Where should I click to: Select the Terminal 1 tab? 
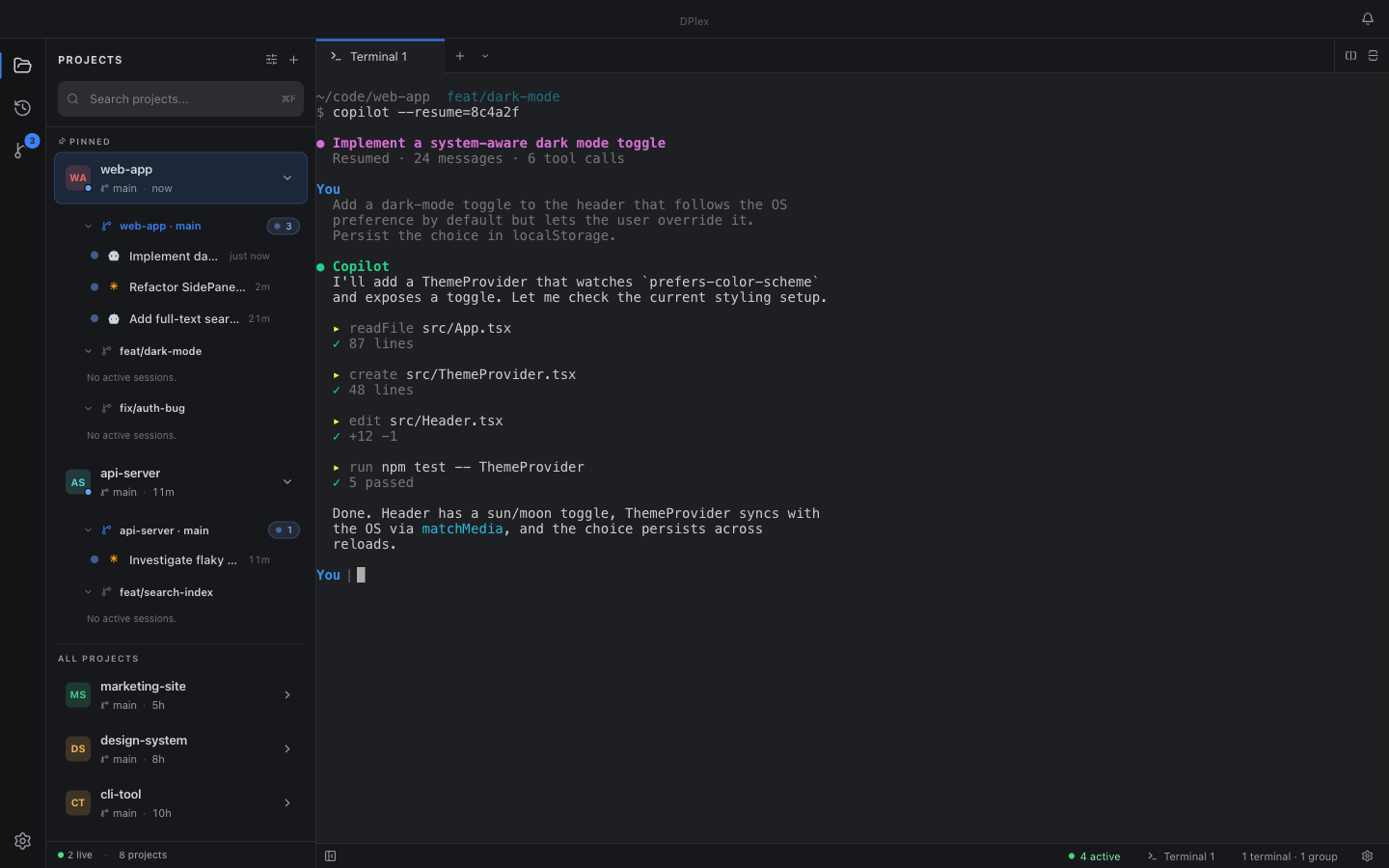coord(380,57)
